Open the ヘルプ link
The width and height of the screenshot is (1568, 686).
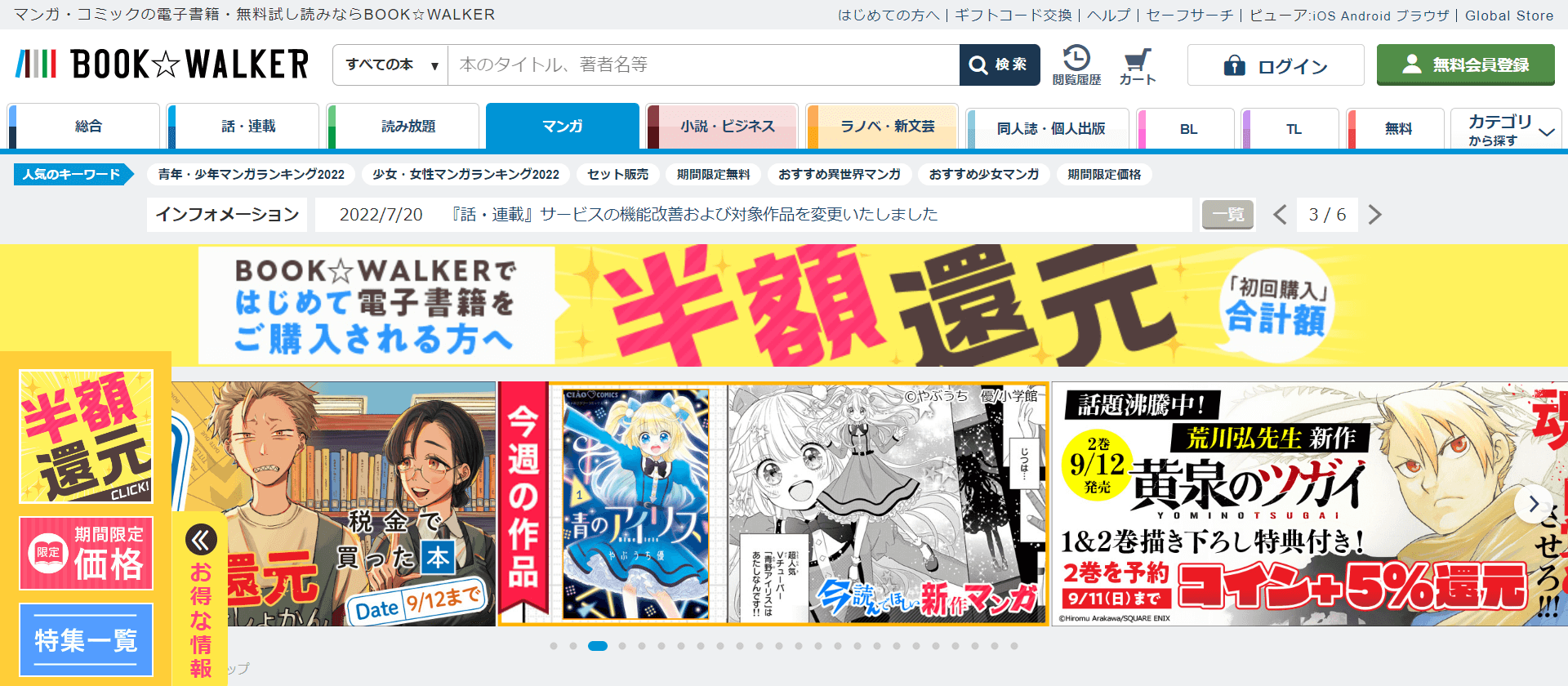(x=1109, y=15)
